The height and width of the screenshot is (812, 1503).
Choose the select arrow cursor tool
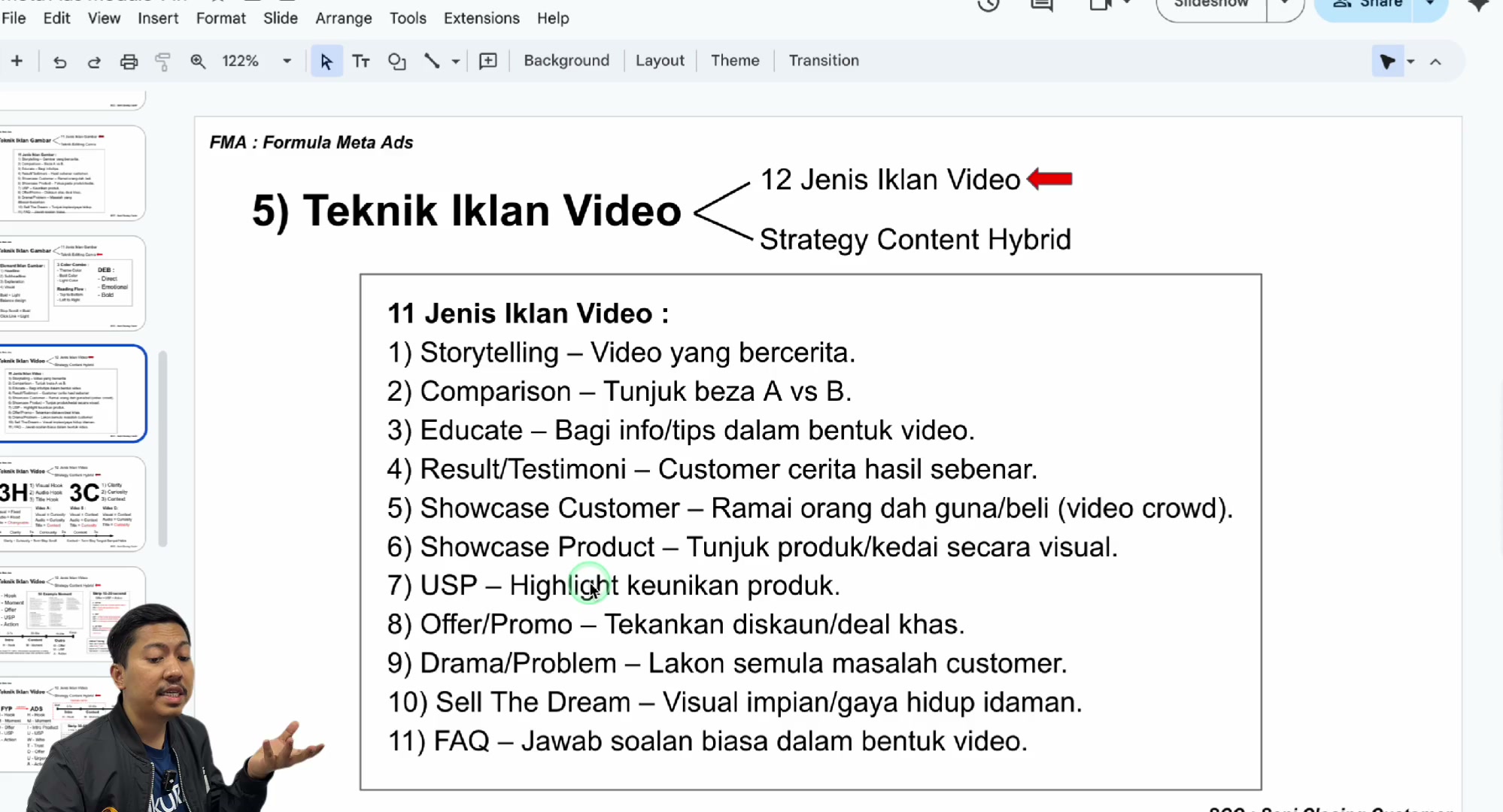point(326,62)
